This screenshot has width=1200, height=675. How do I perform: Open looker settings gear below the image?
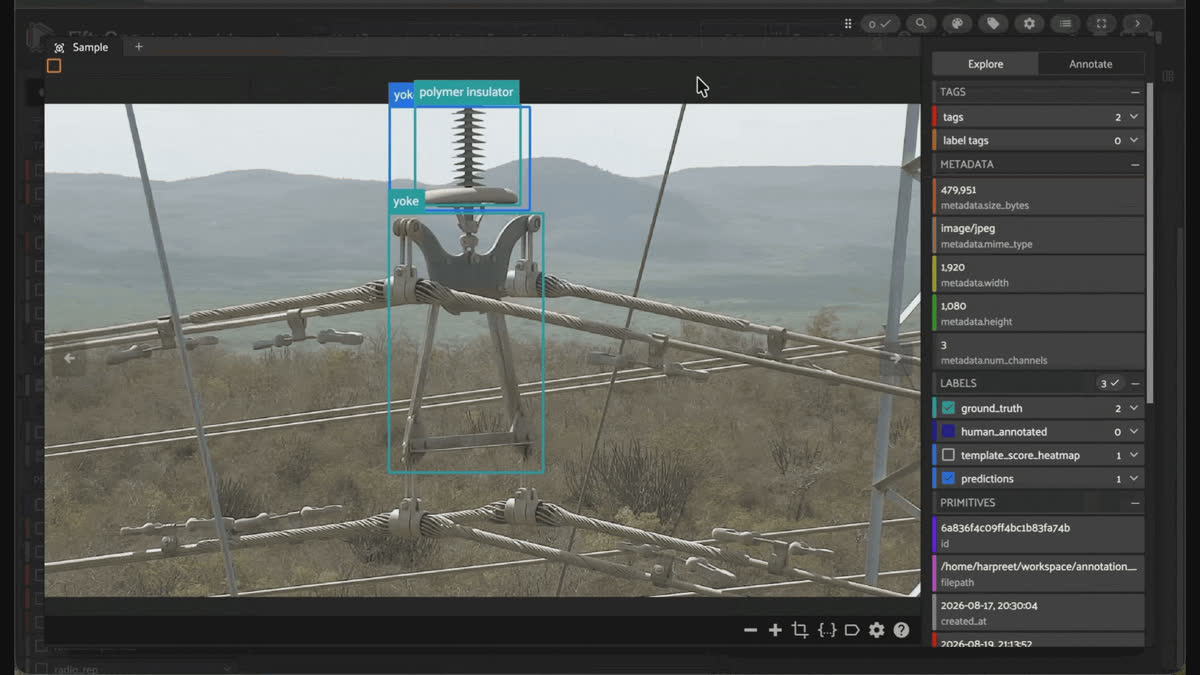tap(877, 630)
